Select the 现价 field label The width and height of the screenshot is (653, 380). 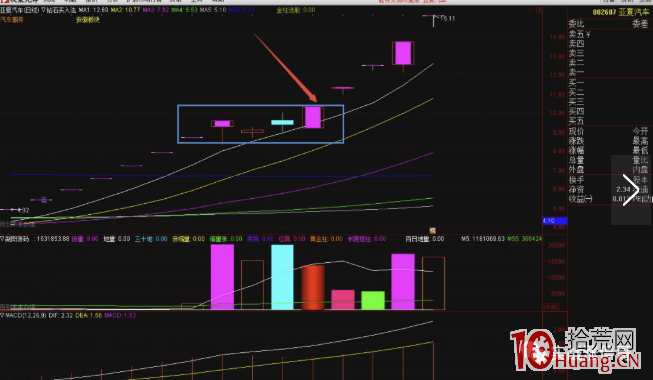tap(576, 132)
